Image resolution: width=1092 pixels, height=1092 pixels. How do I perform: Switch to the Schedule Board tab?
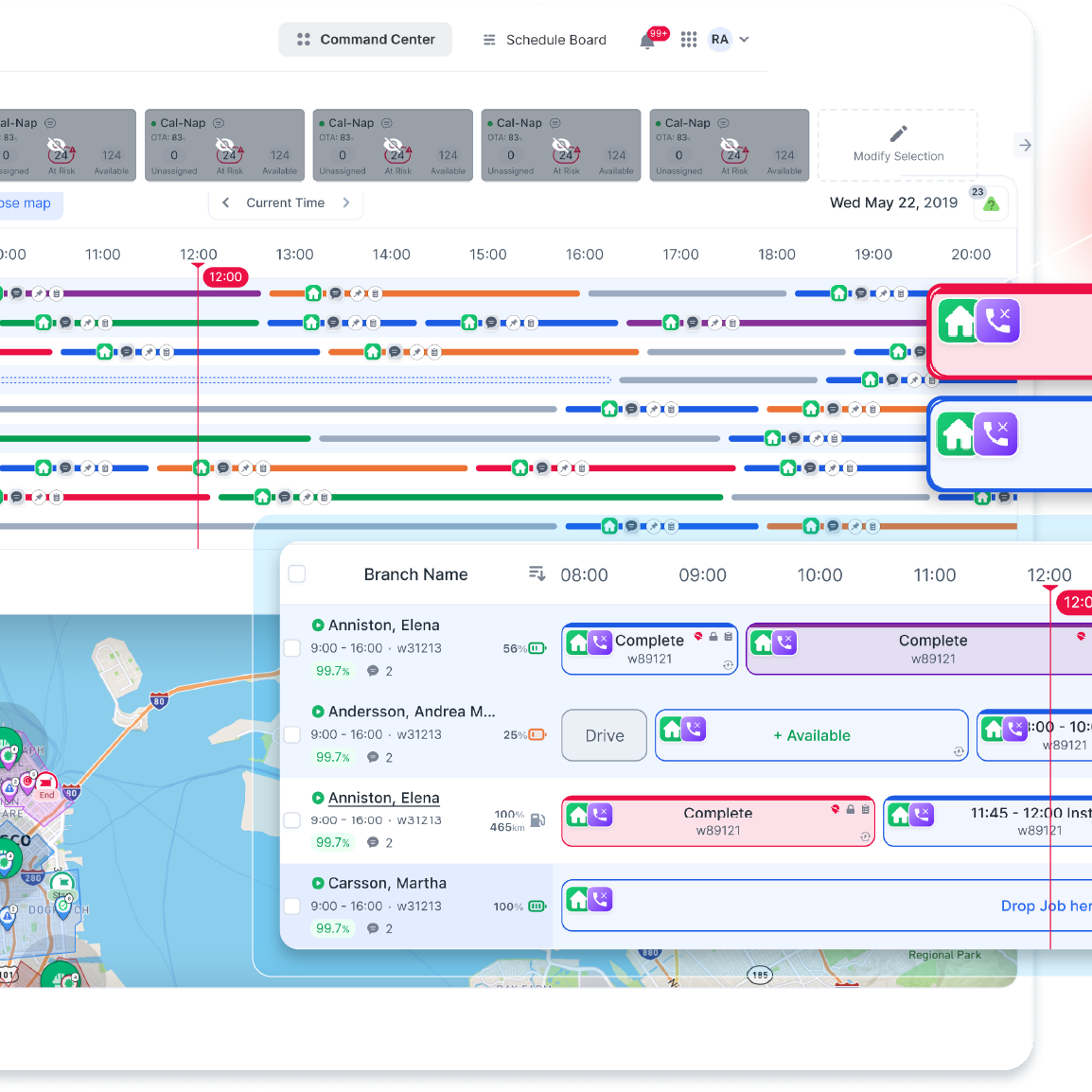click(x=545, y=40)
